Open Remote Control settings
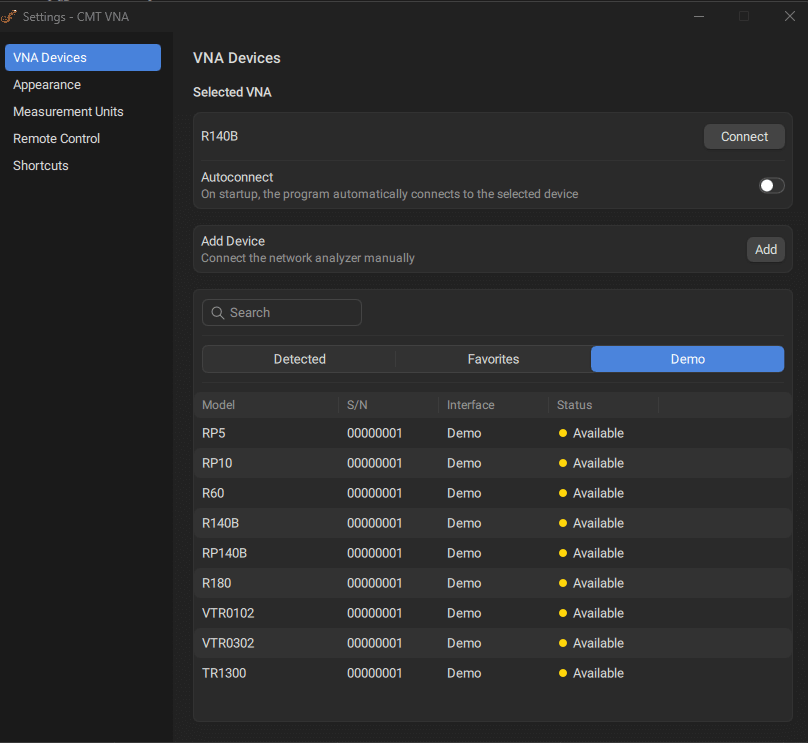The image size is (808, 743). click(57, 139)
